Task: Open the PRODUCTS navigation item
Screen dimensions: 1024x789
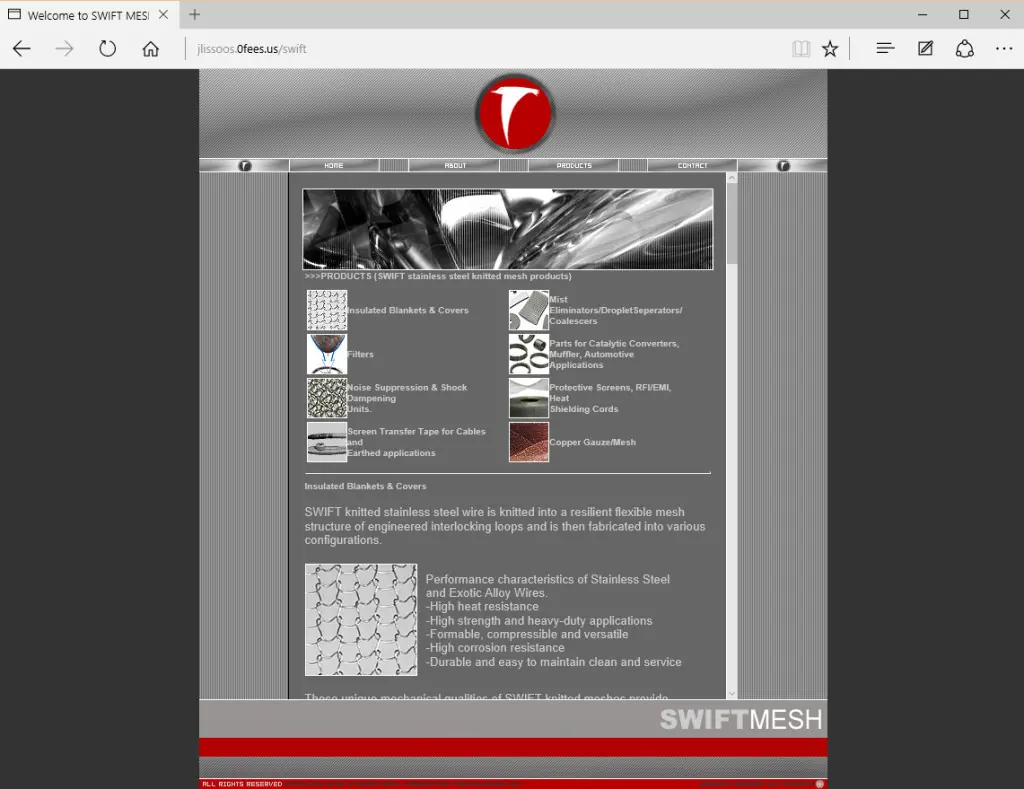Action: click(574, 165)
